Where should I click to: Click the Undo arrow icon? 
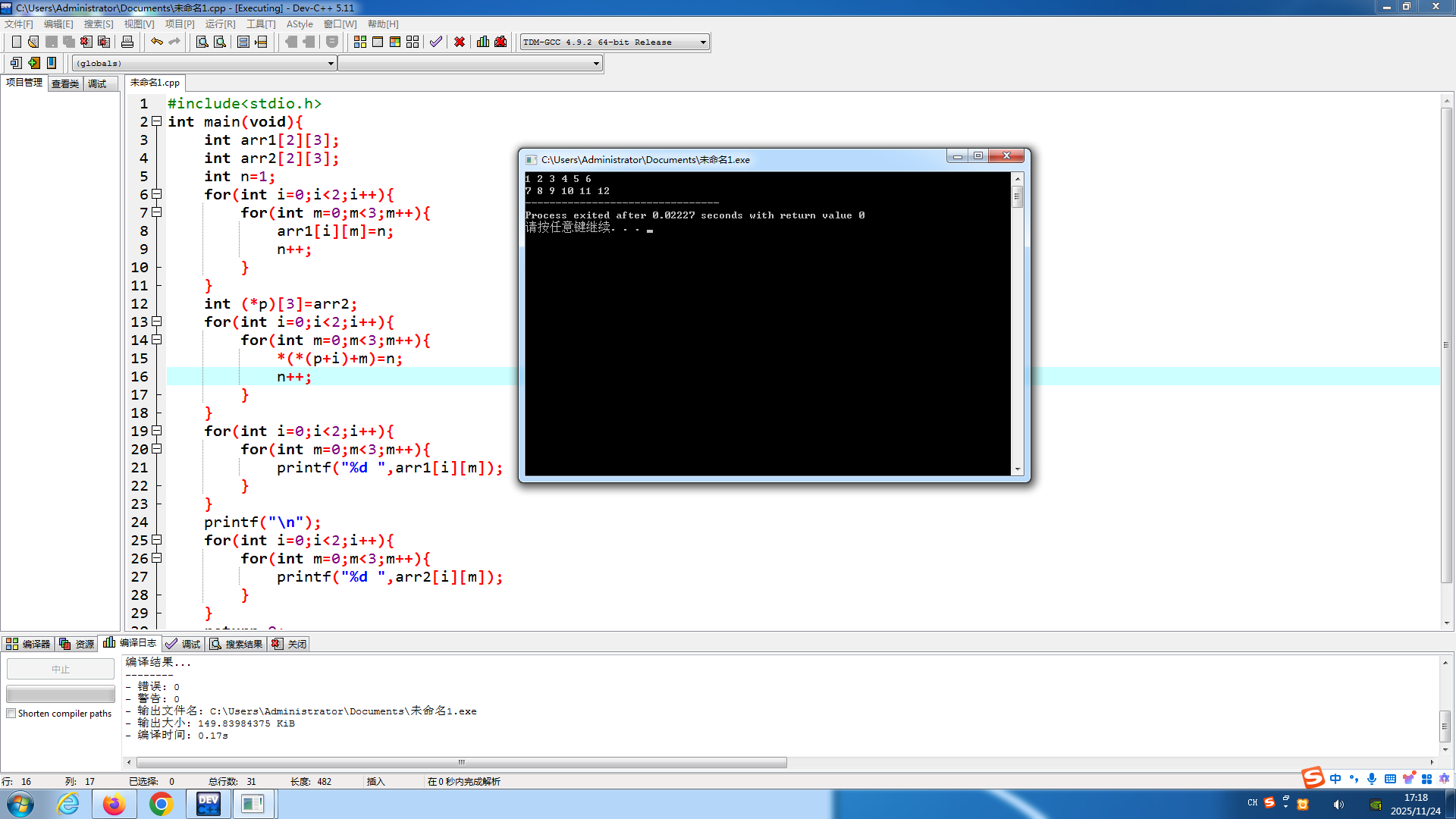click(157, 42)
